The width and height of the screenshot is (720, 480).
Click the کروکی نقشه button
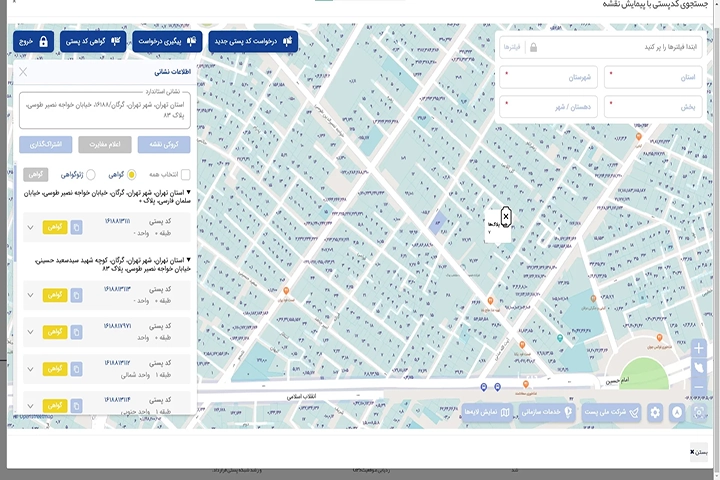(164, 144)
